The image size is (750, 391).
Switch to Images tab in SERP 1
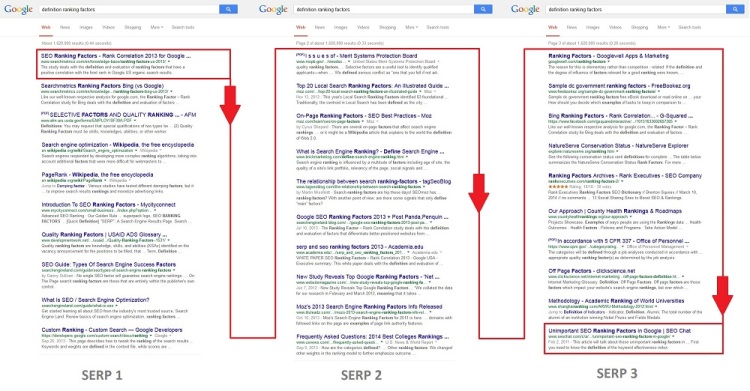(86, 27)
